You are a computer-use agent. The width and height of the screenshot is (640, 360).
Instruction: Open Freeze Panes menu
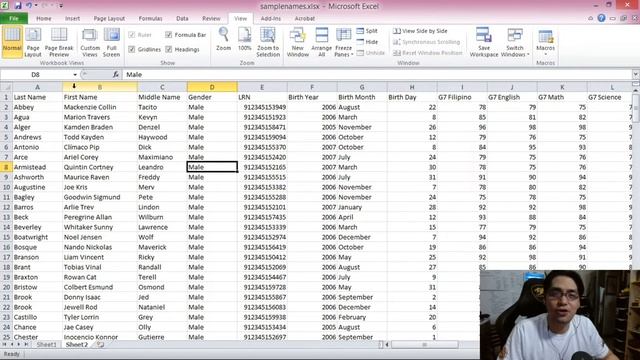pyautogui.click(x=344, y=42)
